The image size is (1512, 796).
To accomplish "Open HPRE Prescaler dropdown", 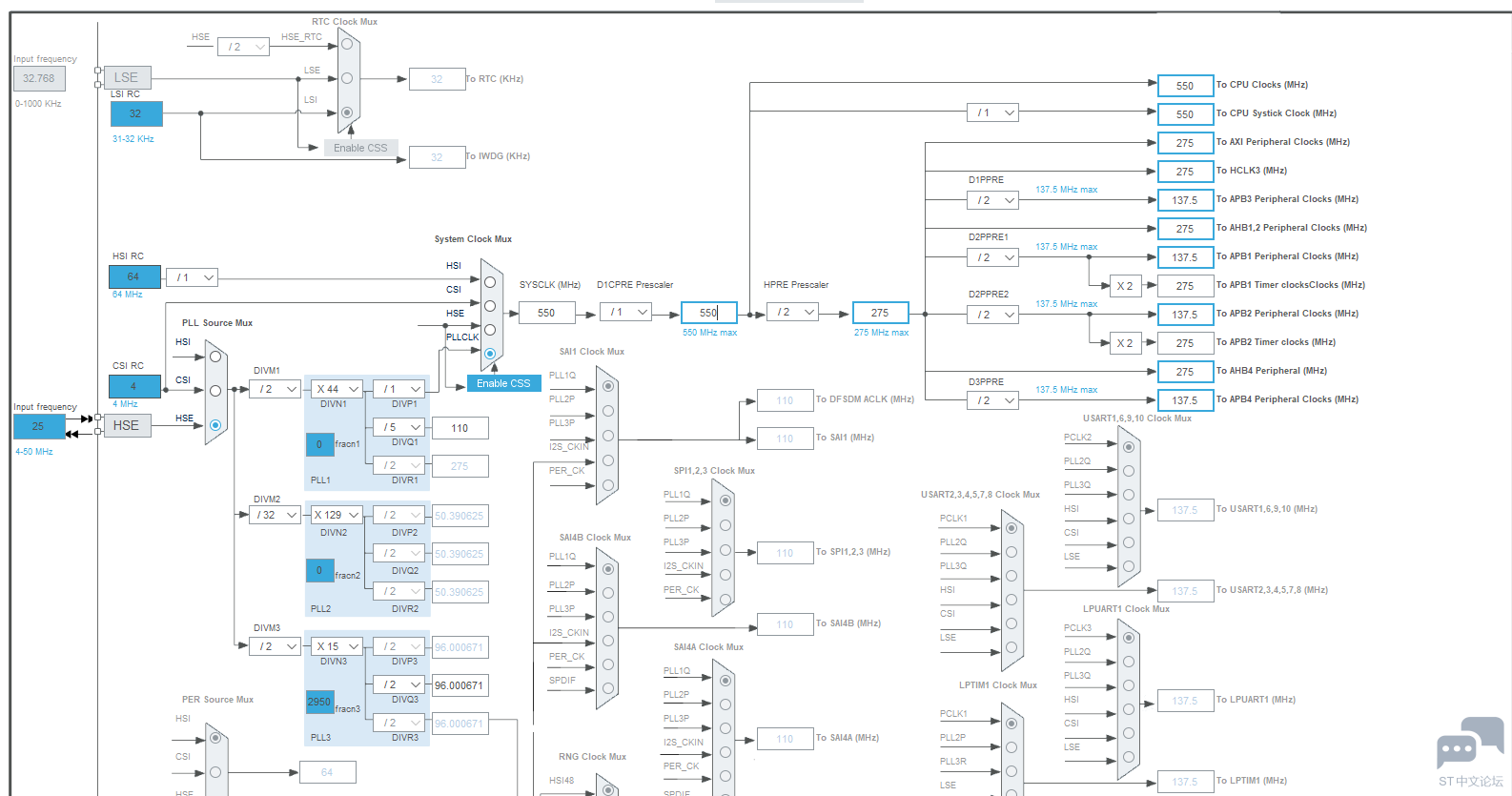I will pyautogui.click(x=792, y=312).
